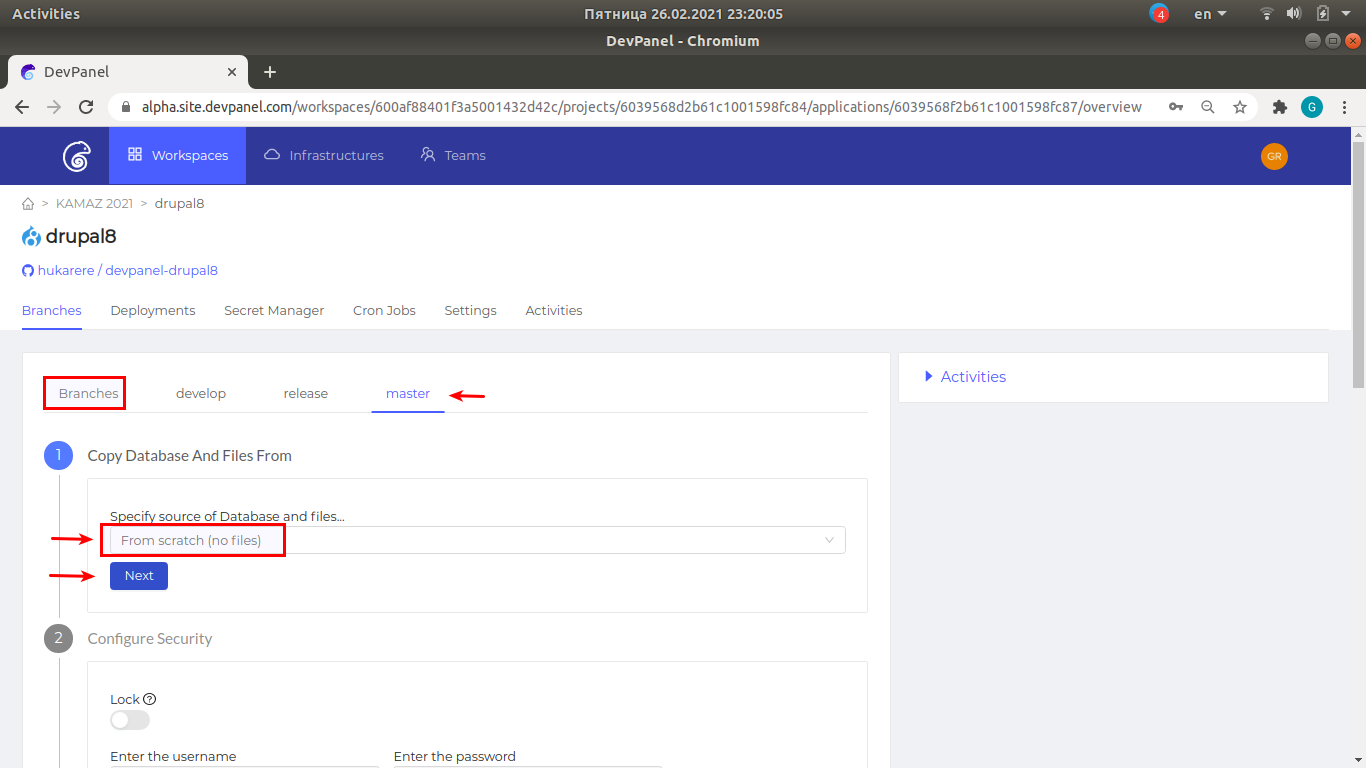Open the browser extensions puzzle icon
1366x768 pixels.
tap(1280, 106)
